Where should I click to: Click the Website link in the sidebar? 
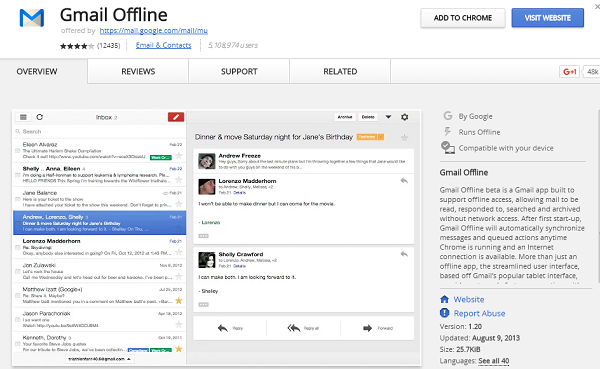pos(469,299)
